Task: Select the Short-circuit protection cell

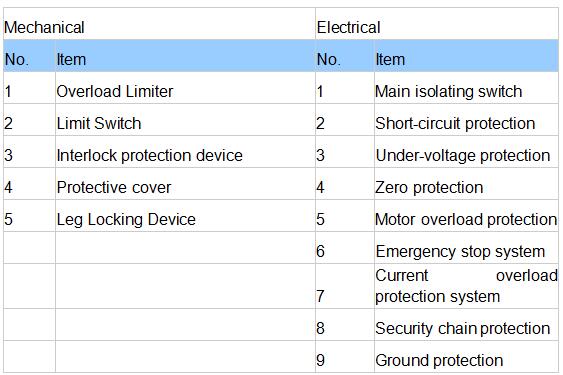Action: pos(466,120)
